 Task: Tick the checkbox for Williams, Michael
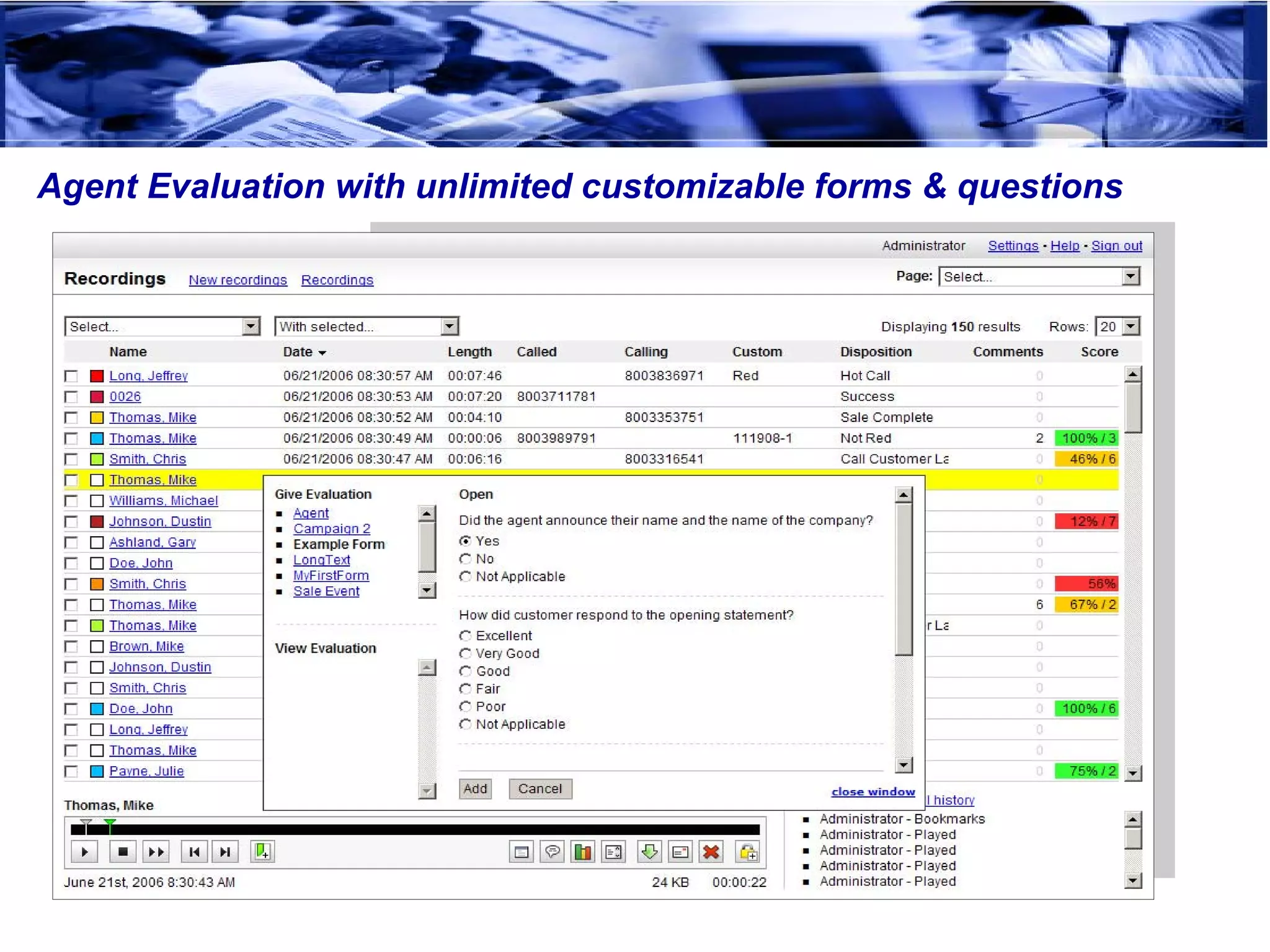click(71, 501)
